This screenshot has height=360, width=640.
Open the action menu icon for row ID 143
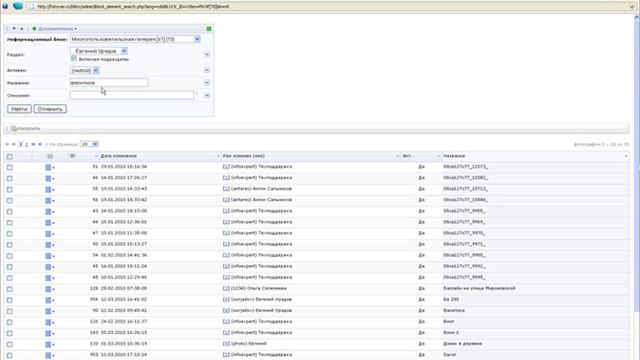click(50, 333)
